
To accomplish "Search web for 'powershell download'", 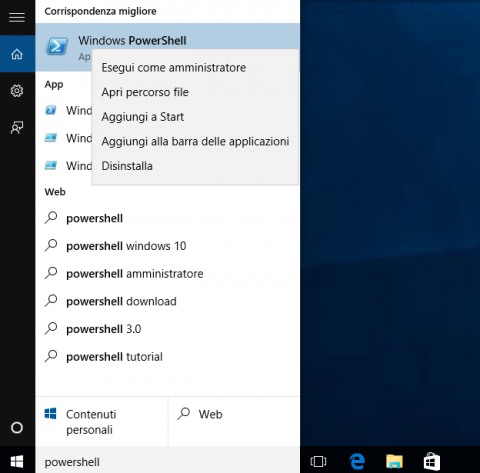I will tap(168, 301).
